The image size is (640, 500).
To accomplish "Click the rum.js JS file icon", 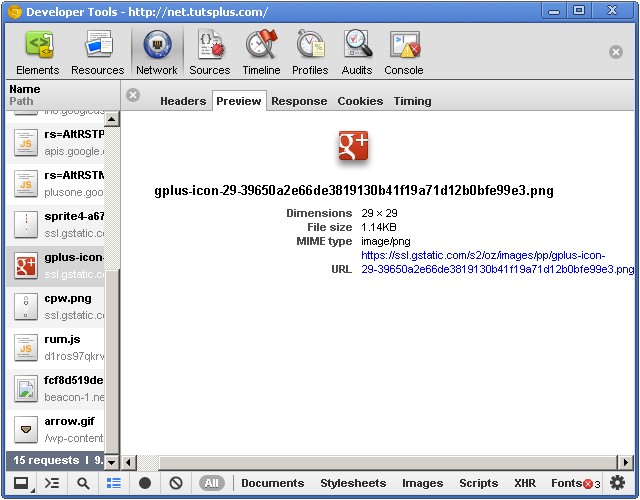I will coord(26,348).
